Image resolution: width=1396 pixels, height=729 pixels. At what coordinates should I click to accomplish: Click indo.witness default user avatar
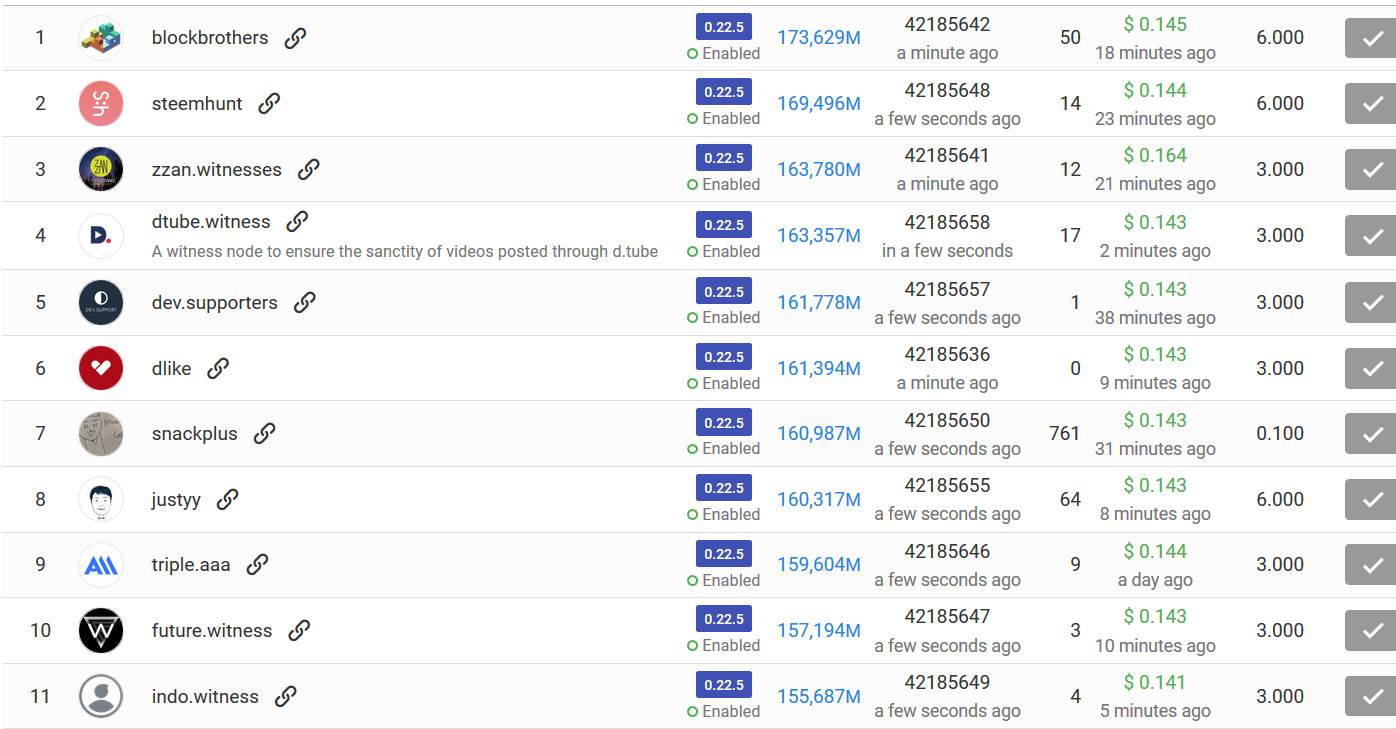(101, 696)
